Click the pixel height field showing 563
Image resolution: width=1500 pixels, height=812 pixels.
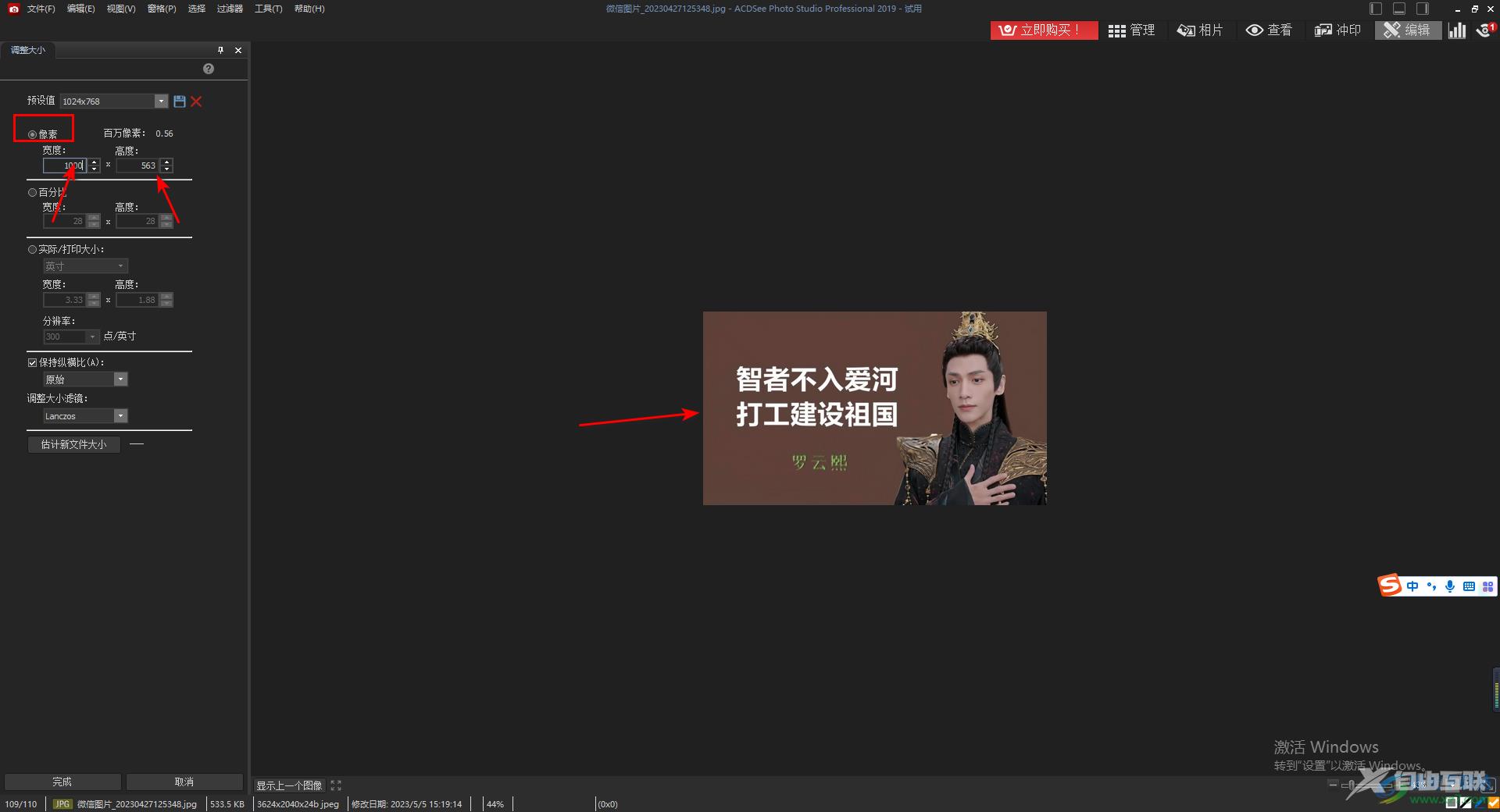137,166
